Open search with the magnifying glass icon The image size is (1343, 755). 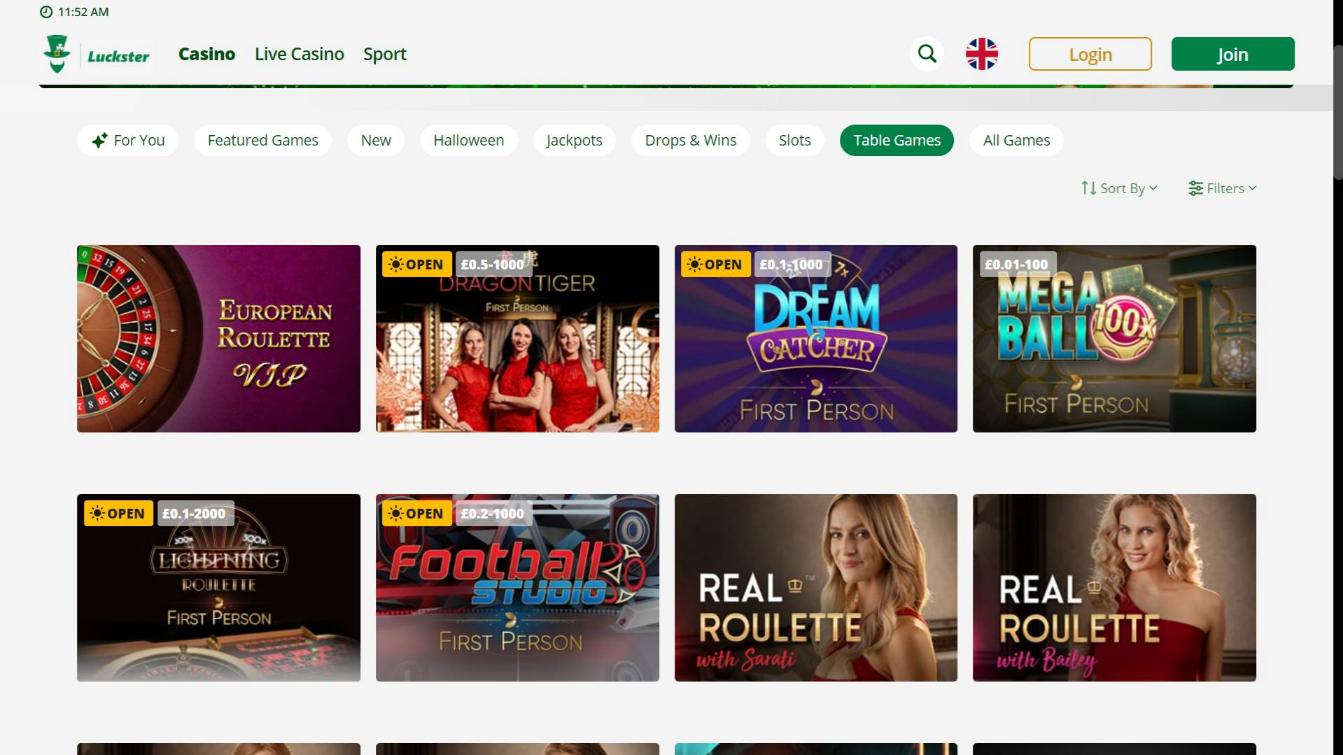[x=927, y=54]
